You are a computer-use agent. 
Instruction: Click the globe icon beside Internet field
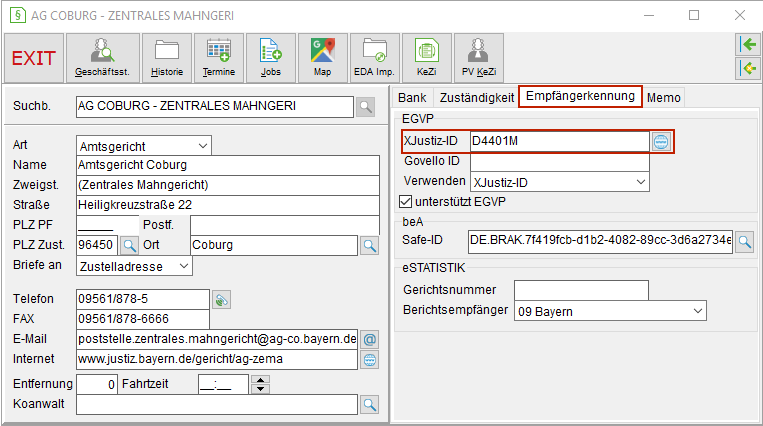(370, 360)
